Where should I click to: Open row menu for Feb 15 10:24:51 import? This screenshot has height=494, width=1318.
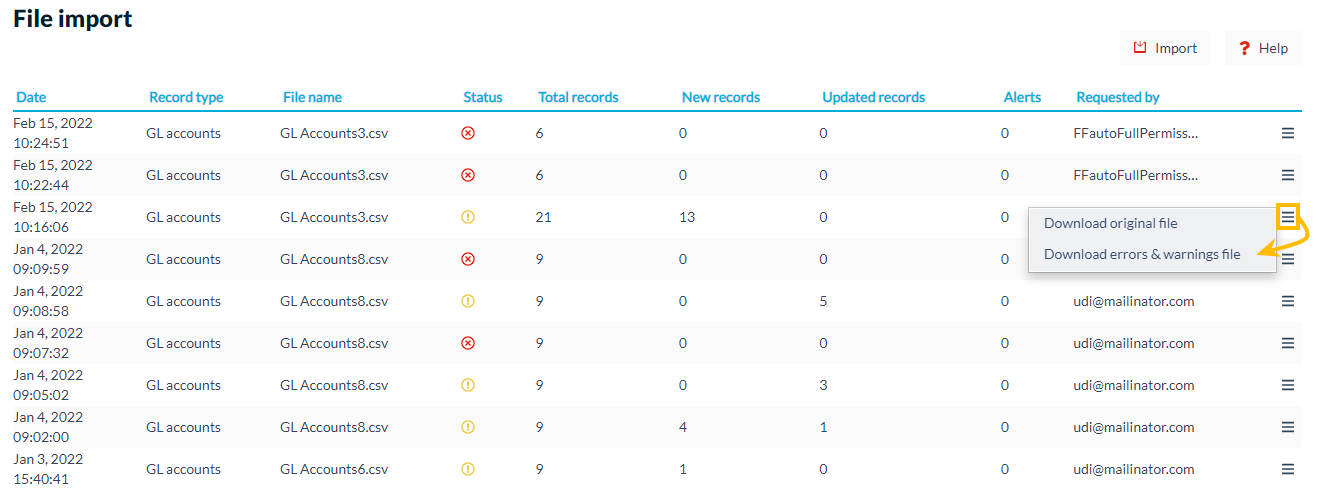[x=1288, y=133]
